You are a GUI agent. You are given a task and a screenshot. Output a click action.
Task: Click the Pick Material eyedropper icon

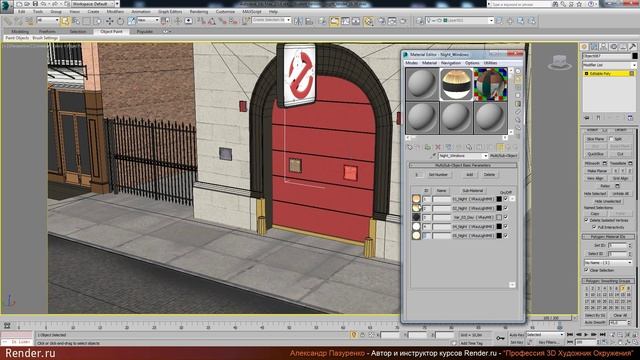434,156
